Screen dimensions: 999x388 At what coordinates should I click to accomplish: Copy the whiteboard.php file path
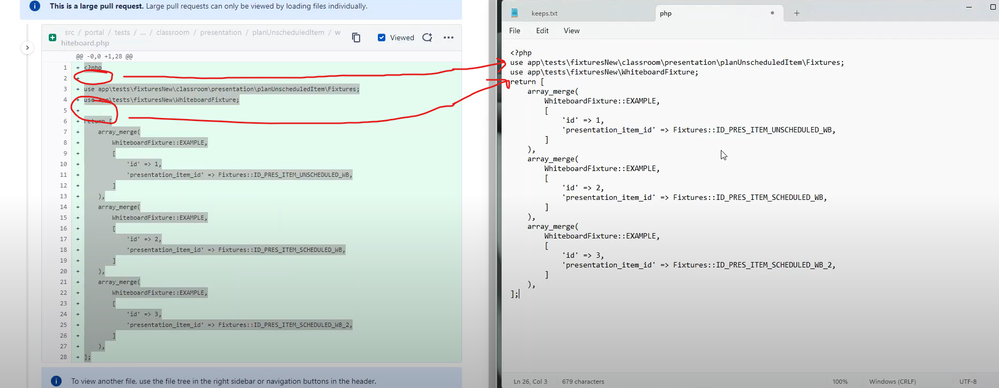click(356, 38)
